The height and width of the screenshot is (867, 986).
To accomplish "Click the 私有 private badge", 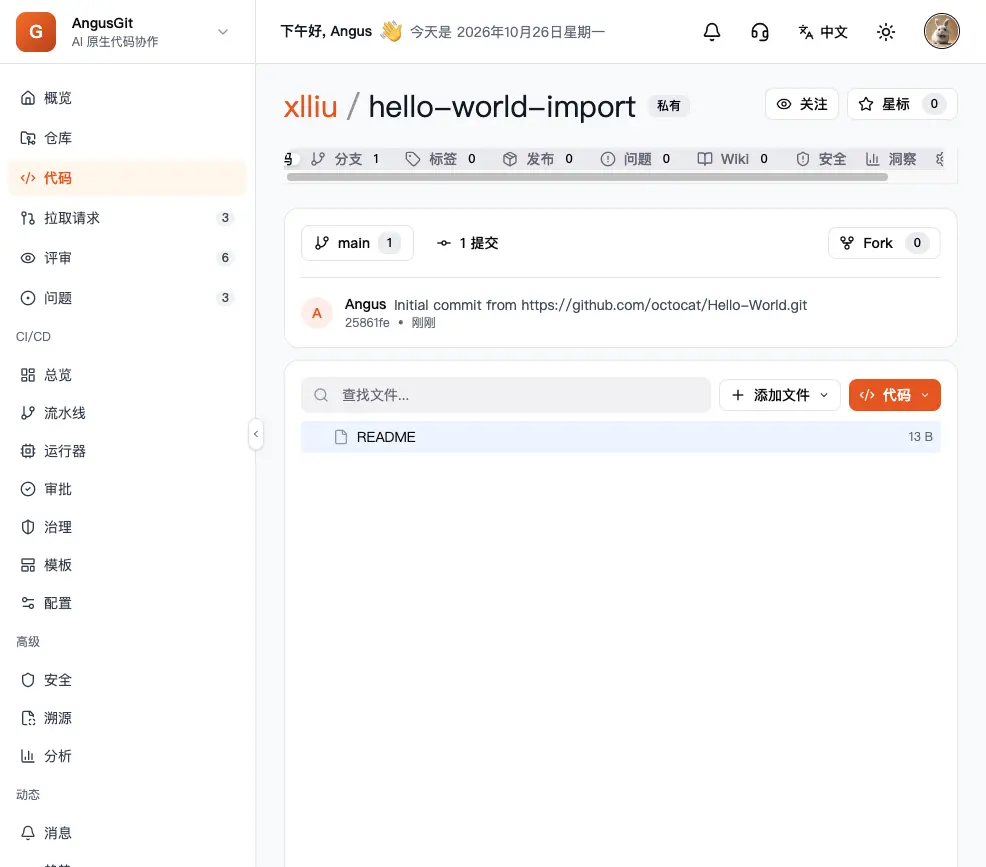I will click(668, 106).
